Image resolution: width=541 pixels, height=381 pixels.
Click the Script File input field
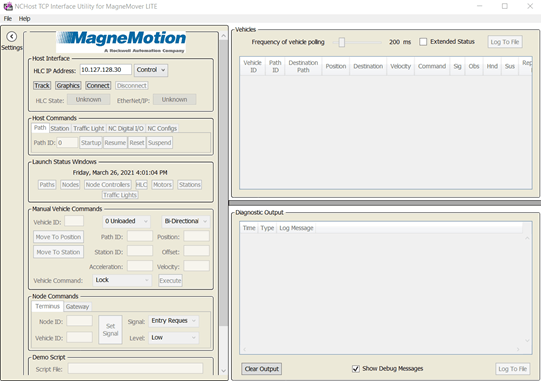point(136,369)
